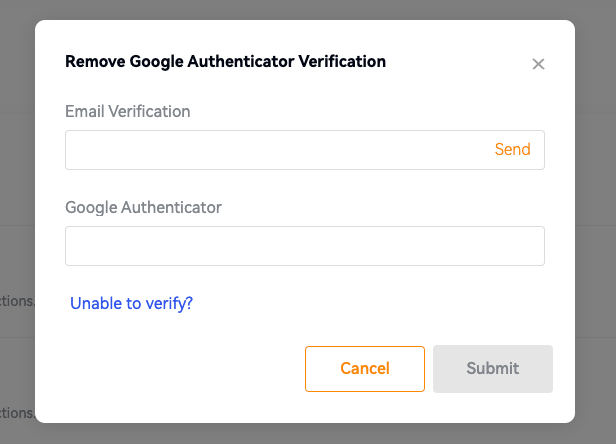Image resolution: width=616 pixels, height=444 pixels.
Task: Dismiss the dialog using the orange-outlined Cancel
Action: 364,368
